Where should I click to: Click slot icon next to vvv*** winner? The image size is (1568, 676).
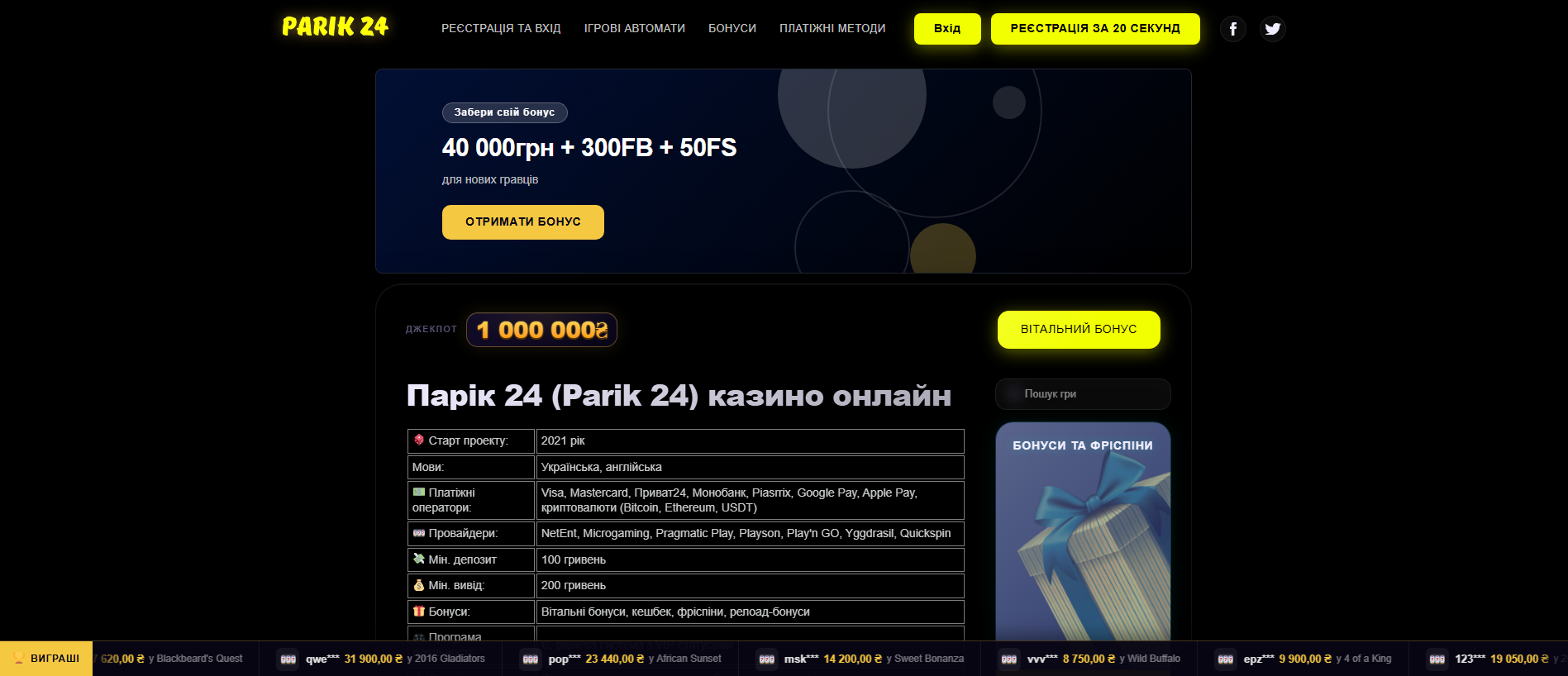(x=1009, y=659)
